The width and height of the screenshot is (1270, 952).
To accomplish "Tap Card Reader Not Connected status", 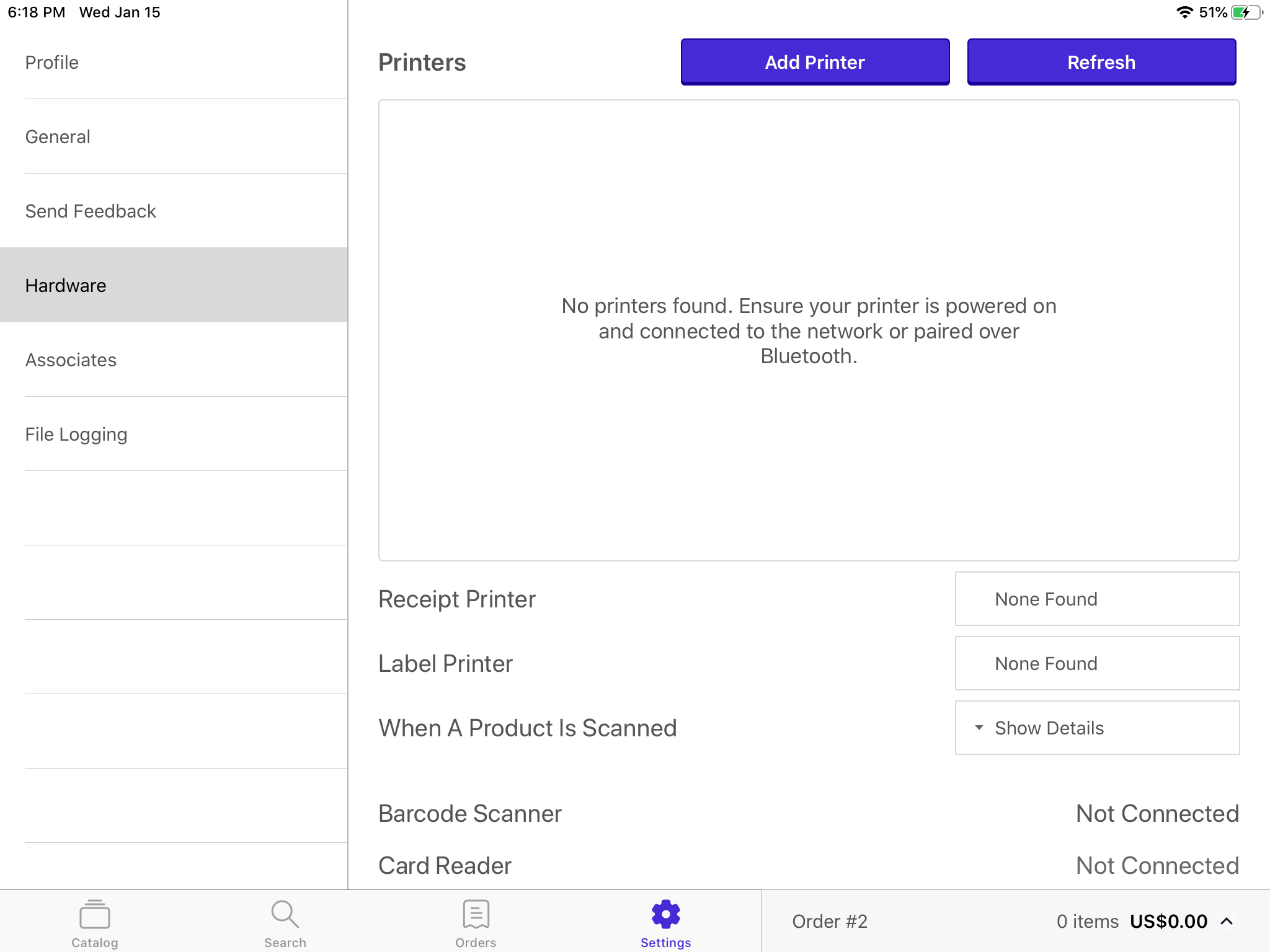I will (1157, 865).
